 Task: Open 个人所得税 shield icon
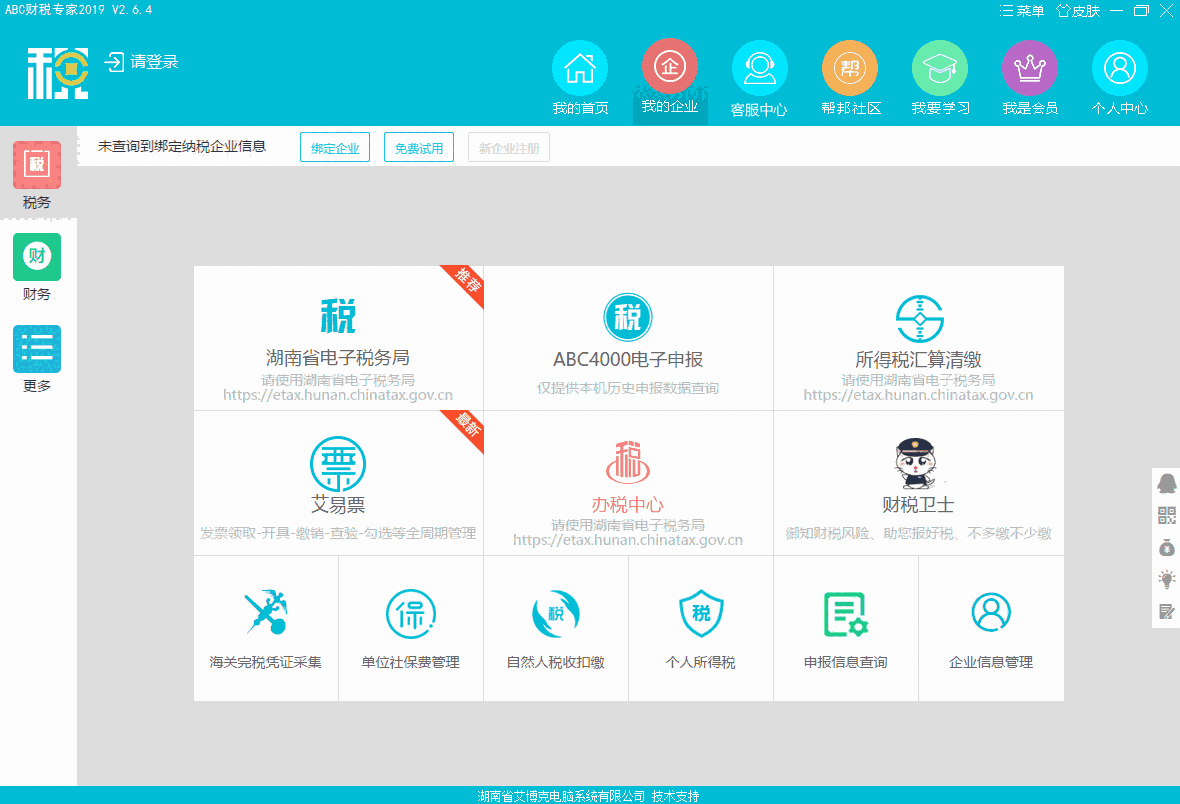700,614
